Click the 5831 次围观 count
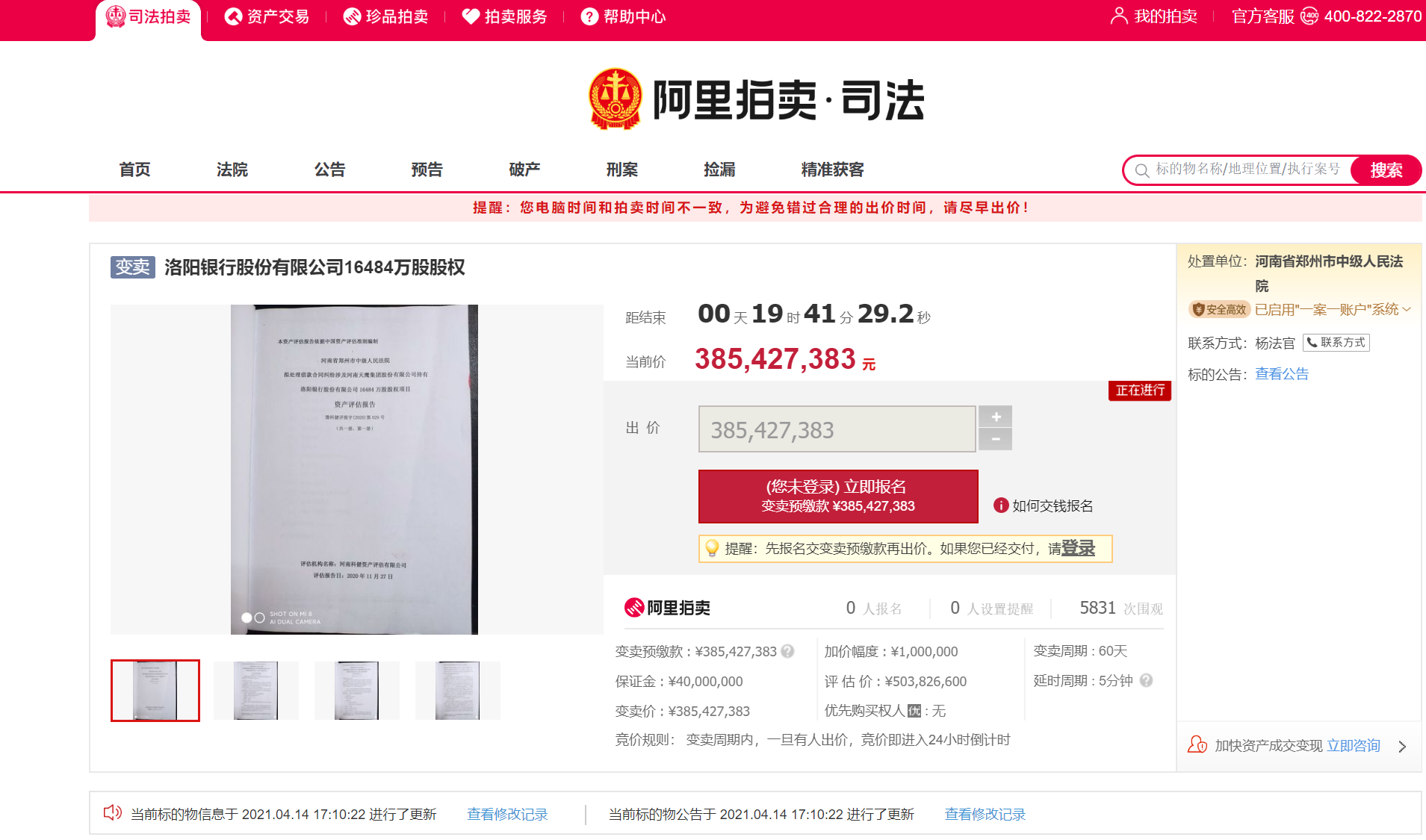 pyautogui.click(x=1121, y=609)
